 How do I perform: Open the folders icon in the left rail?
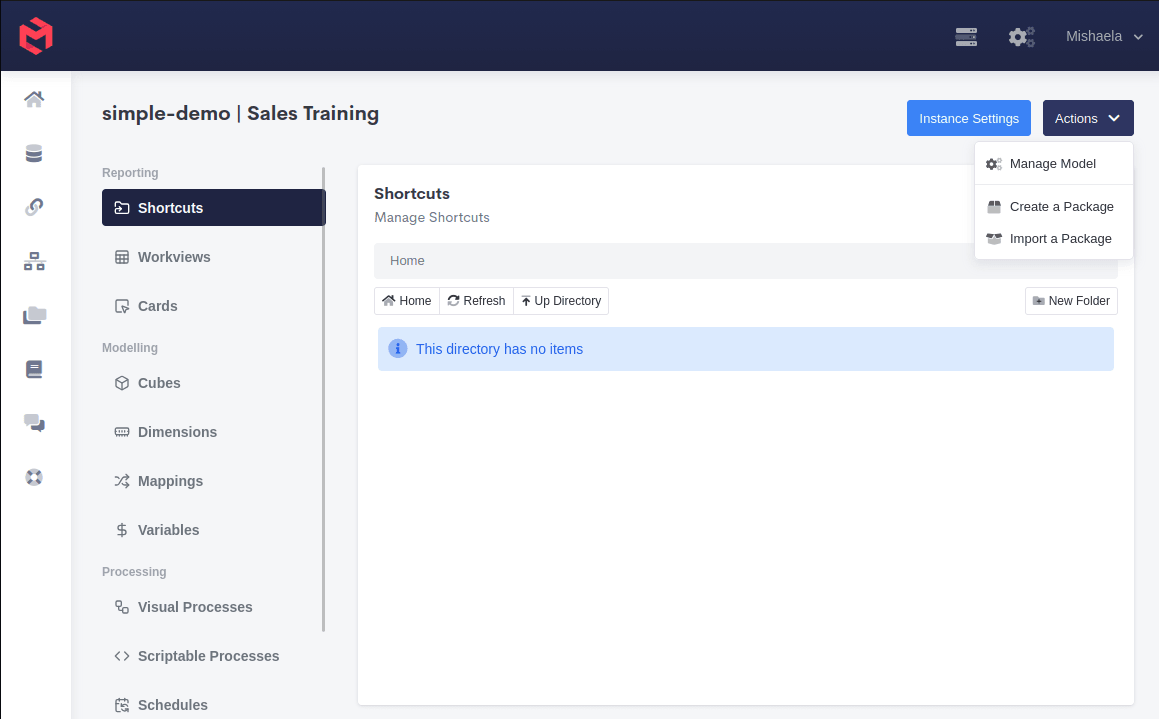pos(34,316)
